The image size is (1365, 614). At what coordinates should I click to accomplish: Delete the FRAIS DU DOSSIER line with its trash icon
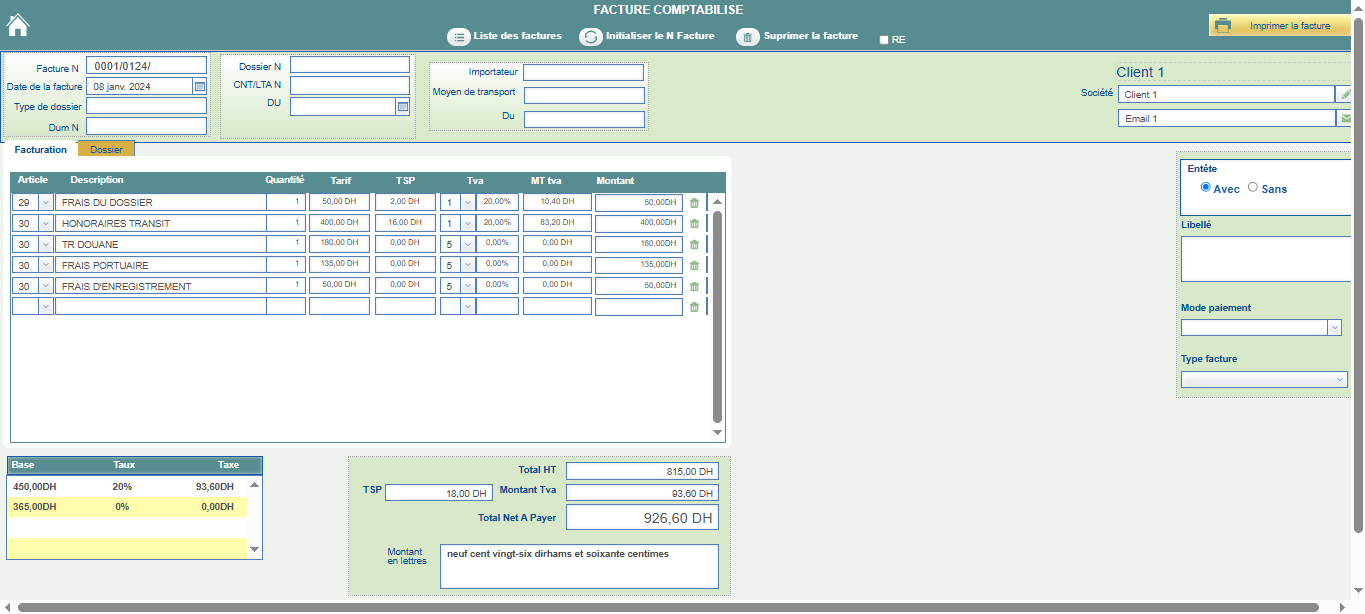[x=694, y=203]
